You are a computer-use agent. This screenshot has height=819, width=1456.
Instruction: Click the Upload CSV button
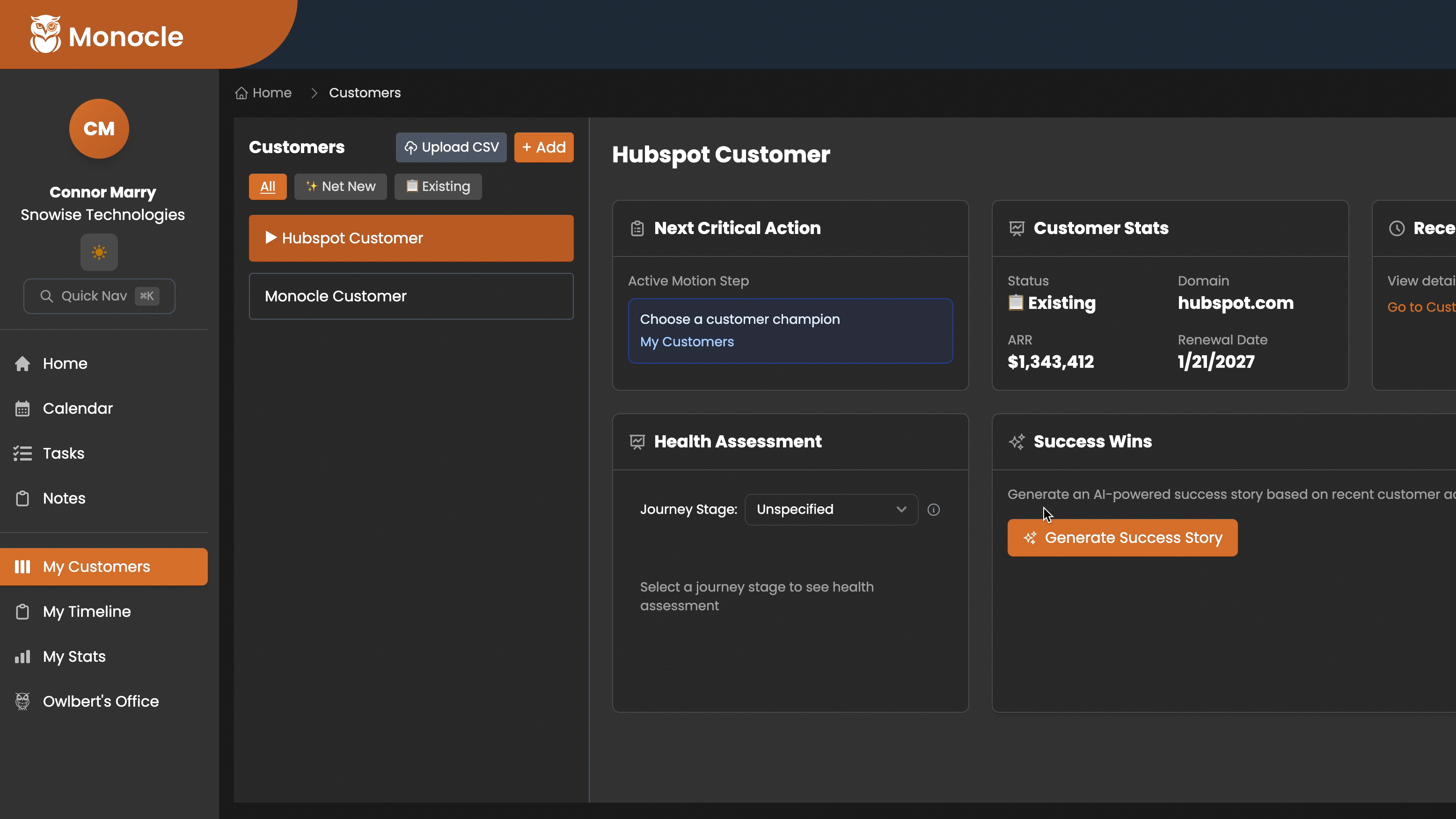click(451, 147)
